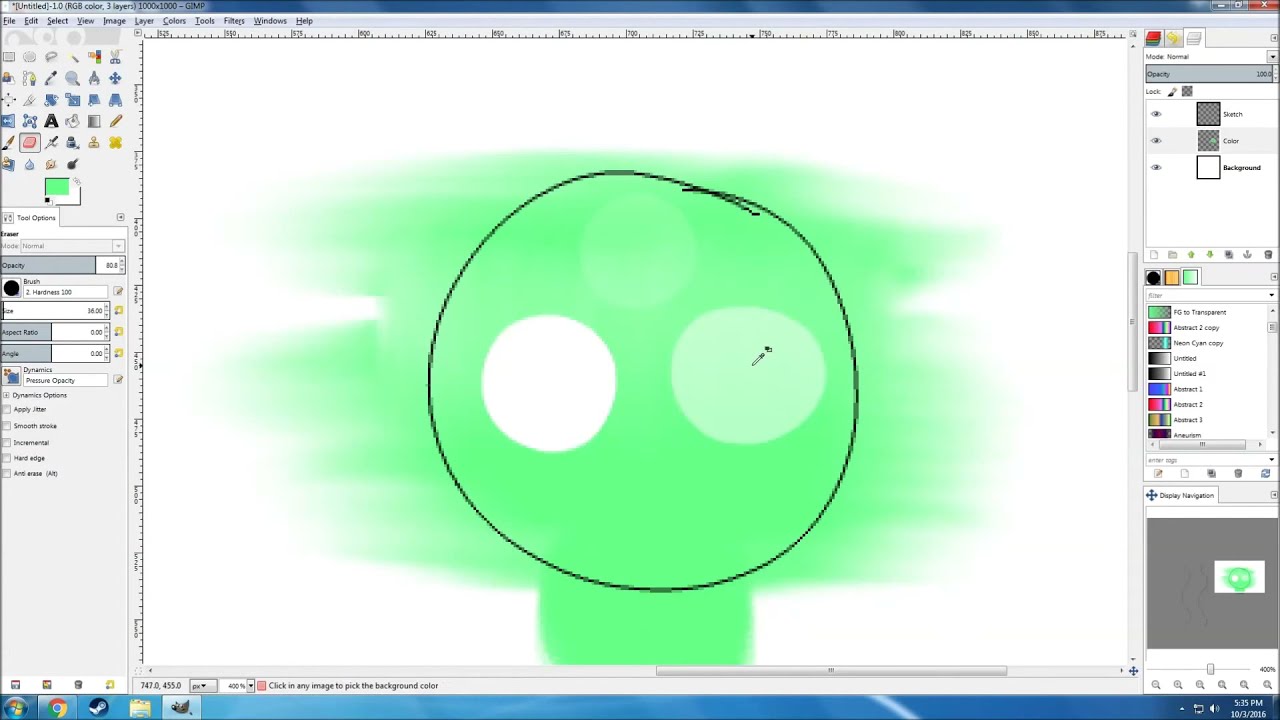Switch to the Undo History tab
Viewport: 1280px width, 720px height.
pyautogui.click(x=1172, y=38)
